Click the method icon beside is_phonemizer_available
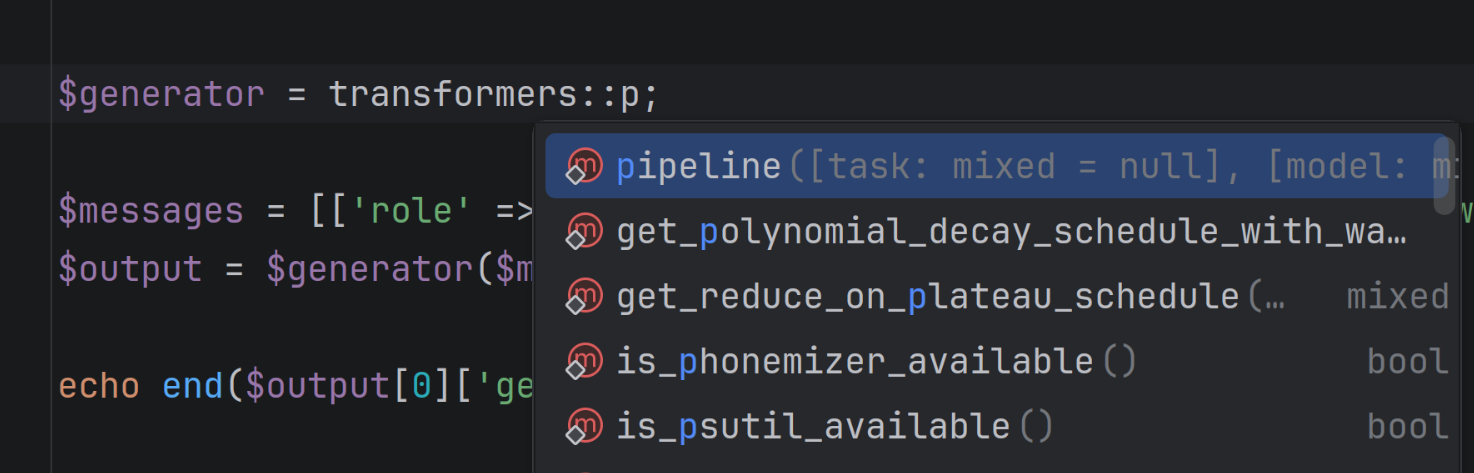 583,362
